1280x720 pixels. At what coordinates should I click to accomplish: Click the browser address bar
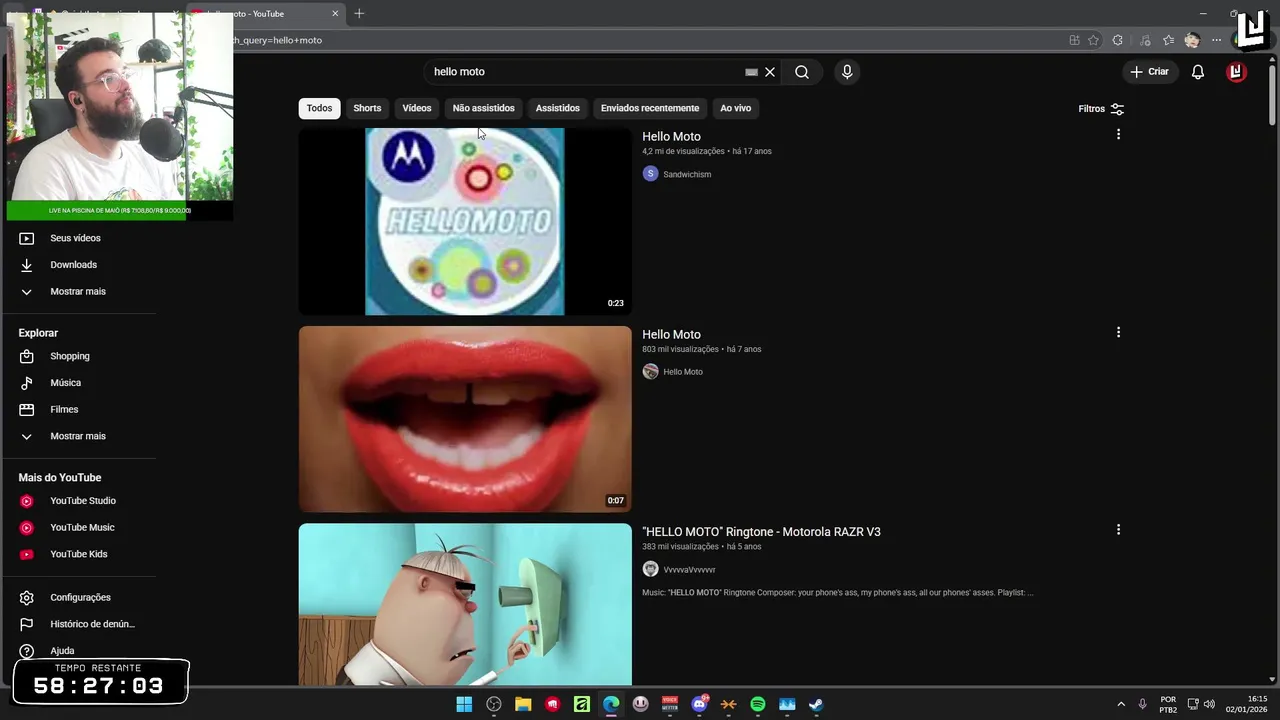(640, 41)
